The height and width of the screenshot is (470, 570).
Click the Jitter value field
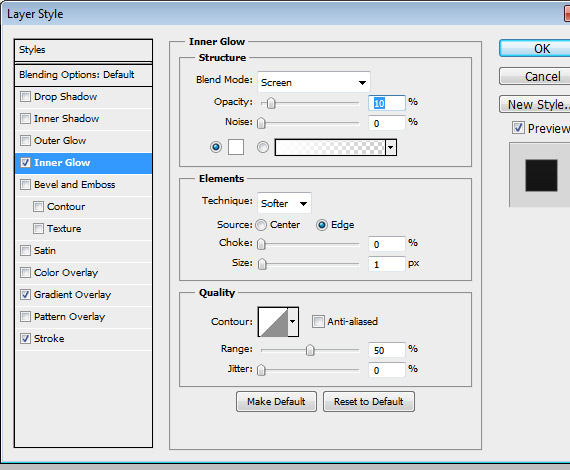pos(387,370)
